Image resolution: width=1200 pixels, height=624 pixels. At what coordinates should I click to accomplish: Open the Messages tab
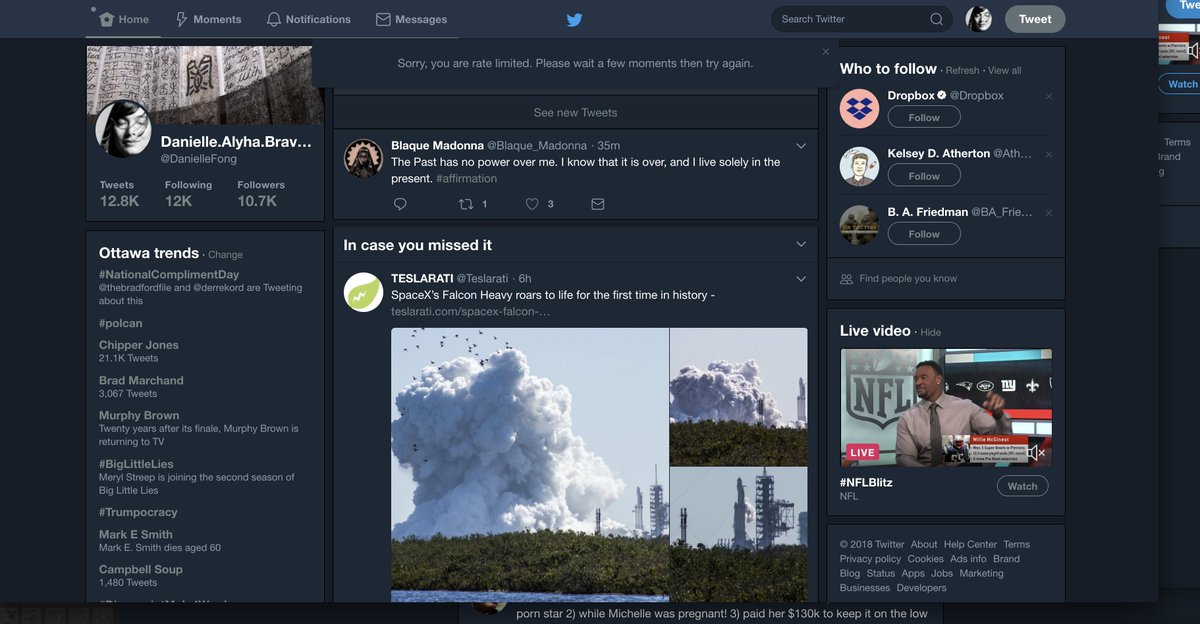click(x=411, y=19)
